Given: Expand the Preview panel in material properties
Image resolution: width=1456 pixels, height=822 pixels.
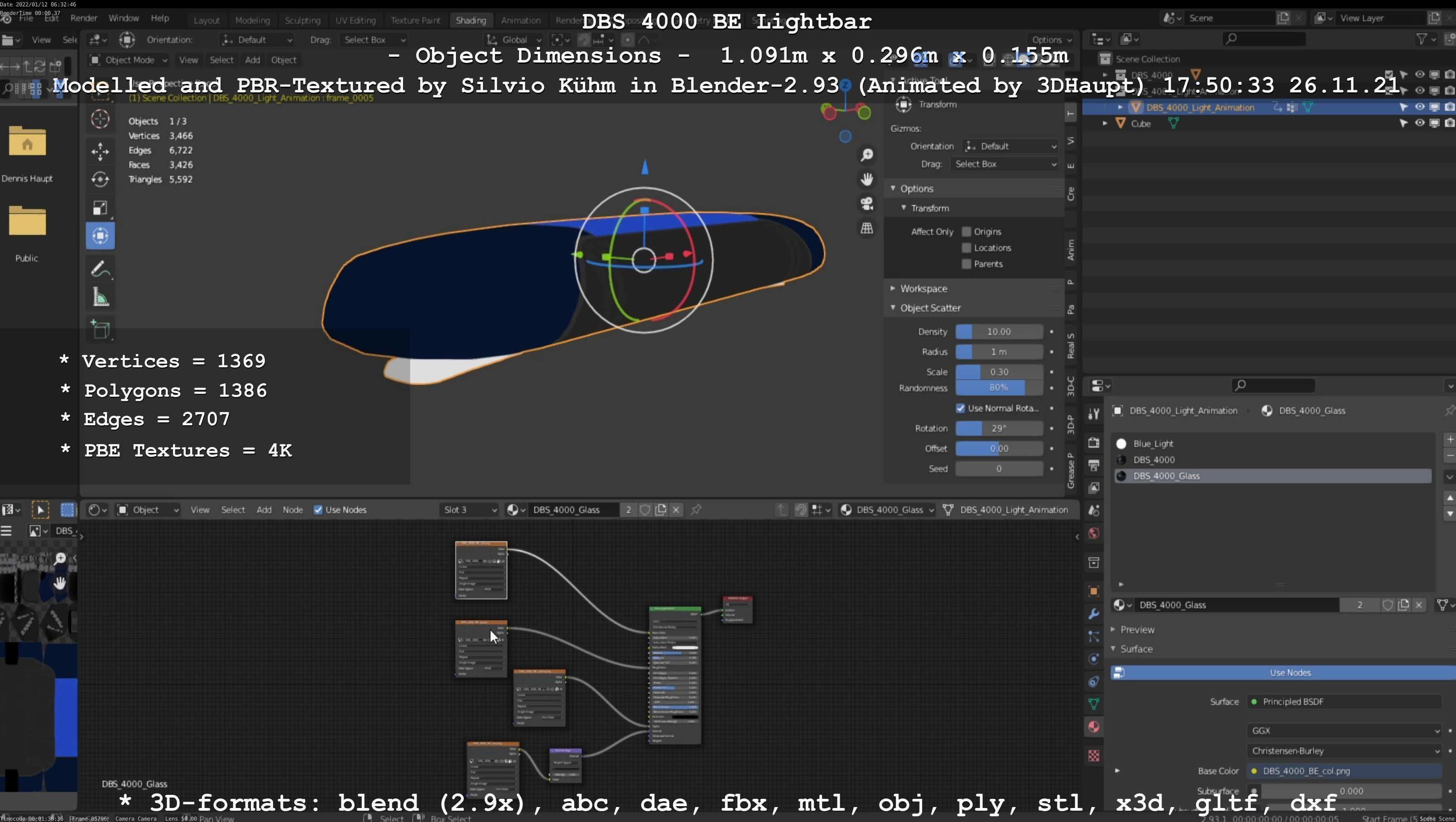Looking at the screenshot, I should tap(1137, 629).
